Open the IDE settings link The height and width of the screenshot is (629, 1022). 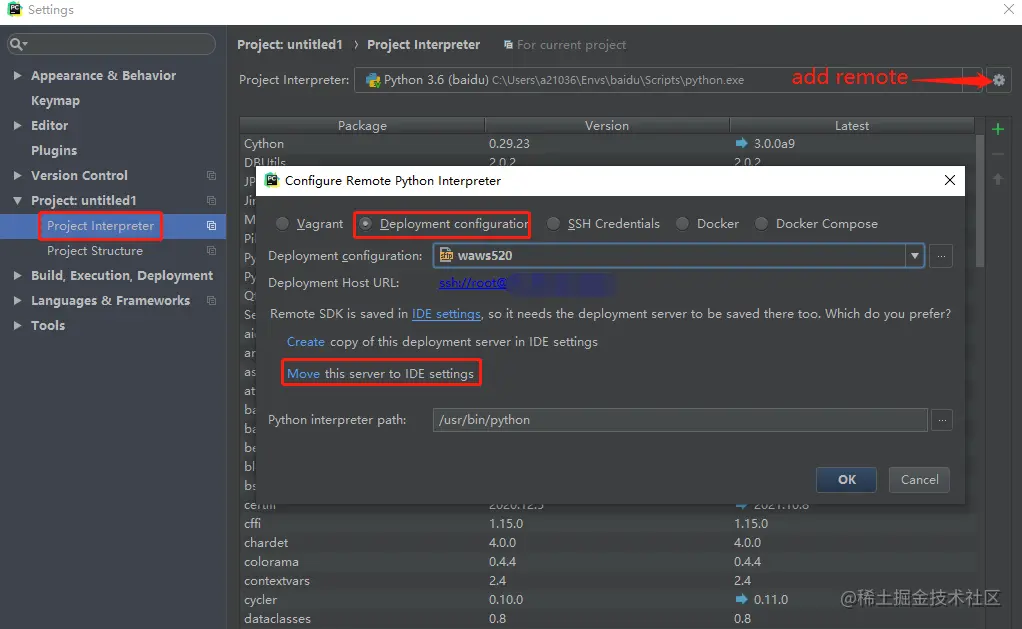coord(446,314)
